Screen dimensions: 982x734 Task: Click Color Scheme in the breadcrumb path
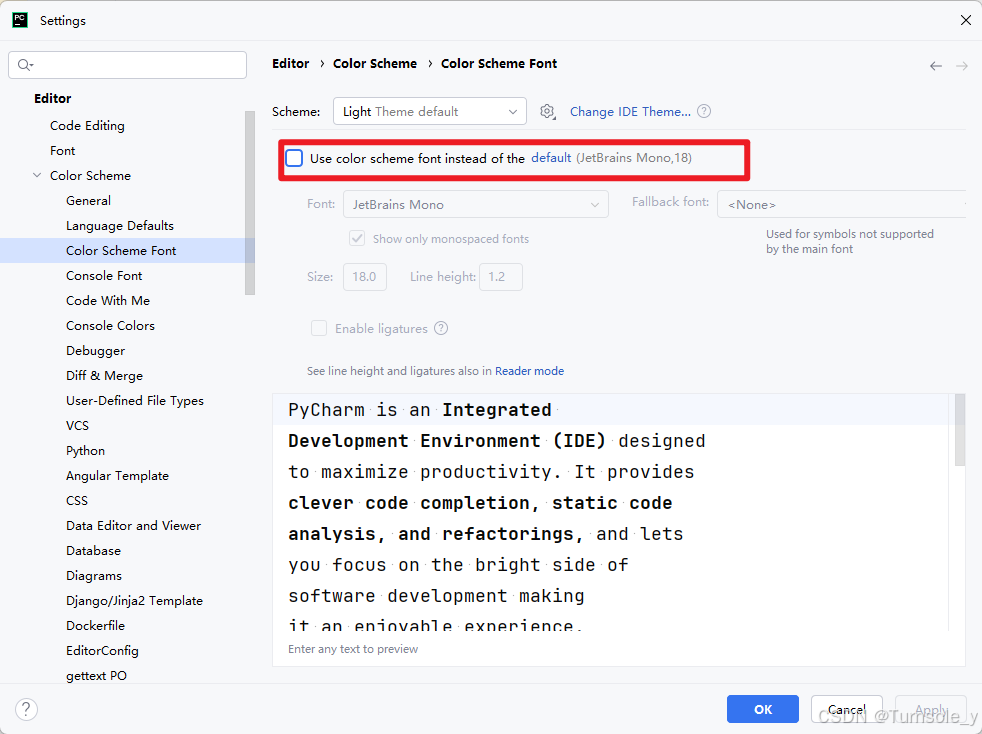pyautogui.click(x=375, y=63)
